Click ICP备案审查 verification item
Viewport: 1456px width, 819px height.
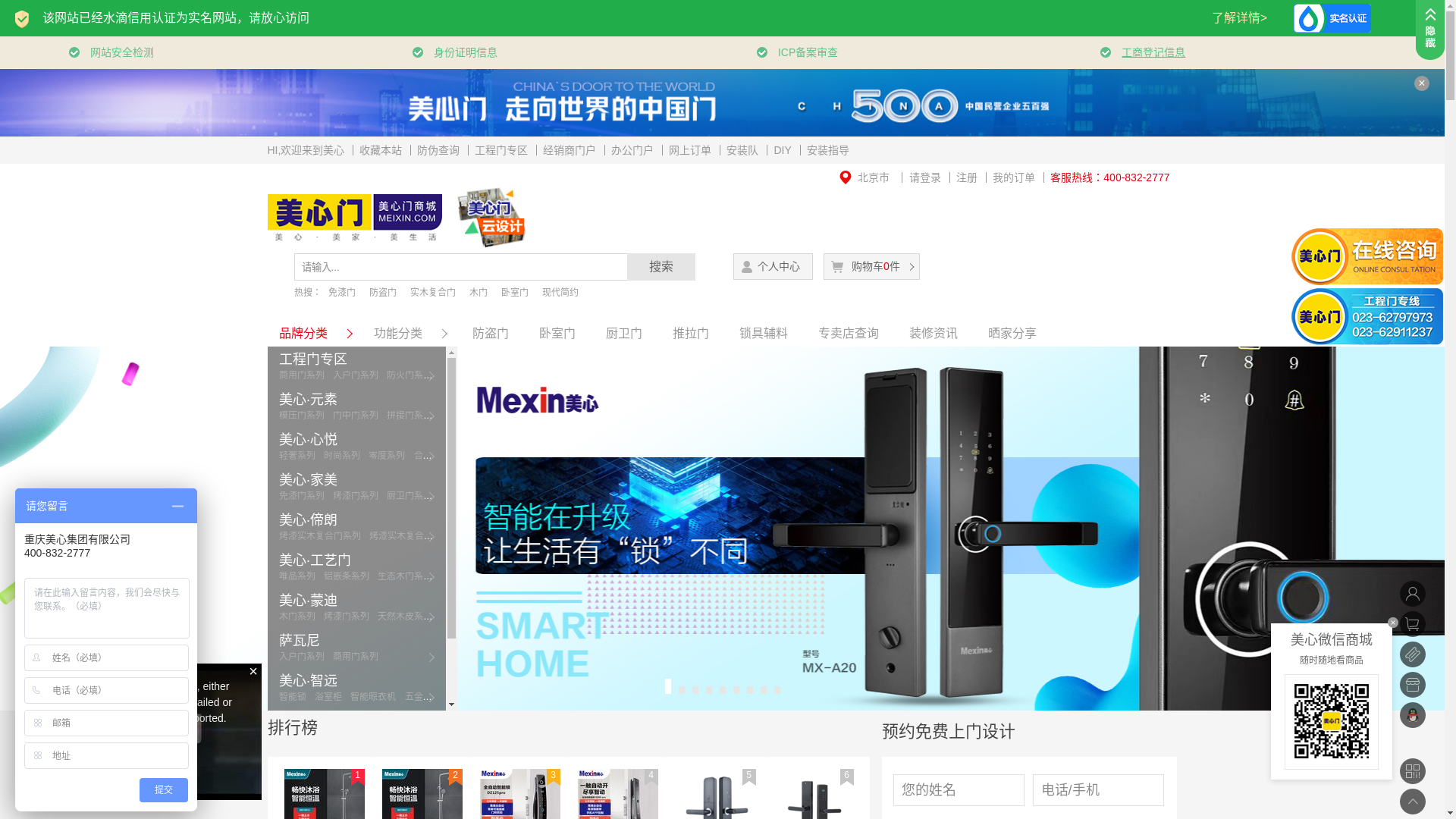tap(808, 52)
